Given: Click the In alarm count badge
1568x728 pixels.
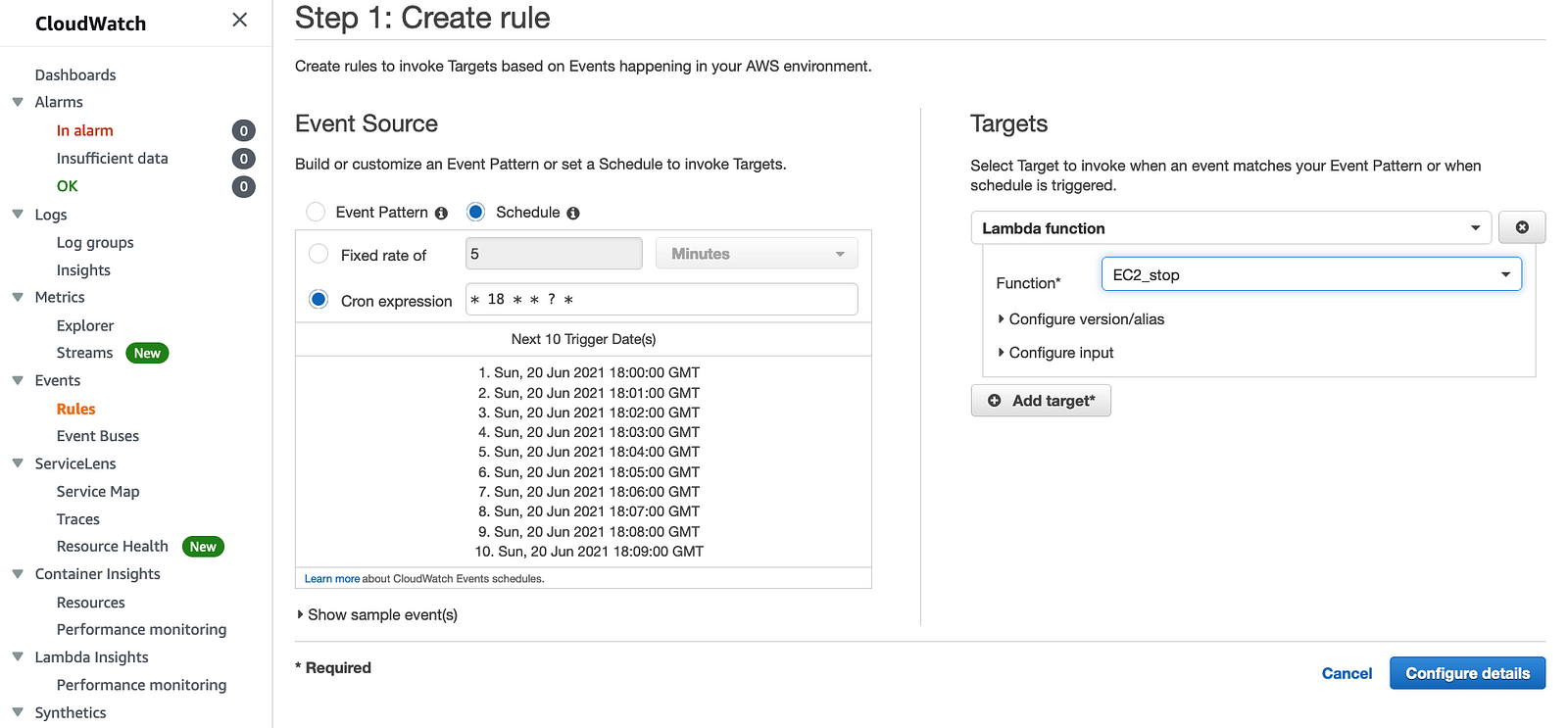Looking at the screenshot, I should (x=244, y=130).
